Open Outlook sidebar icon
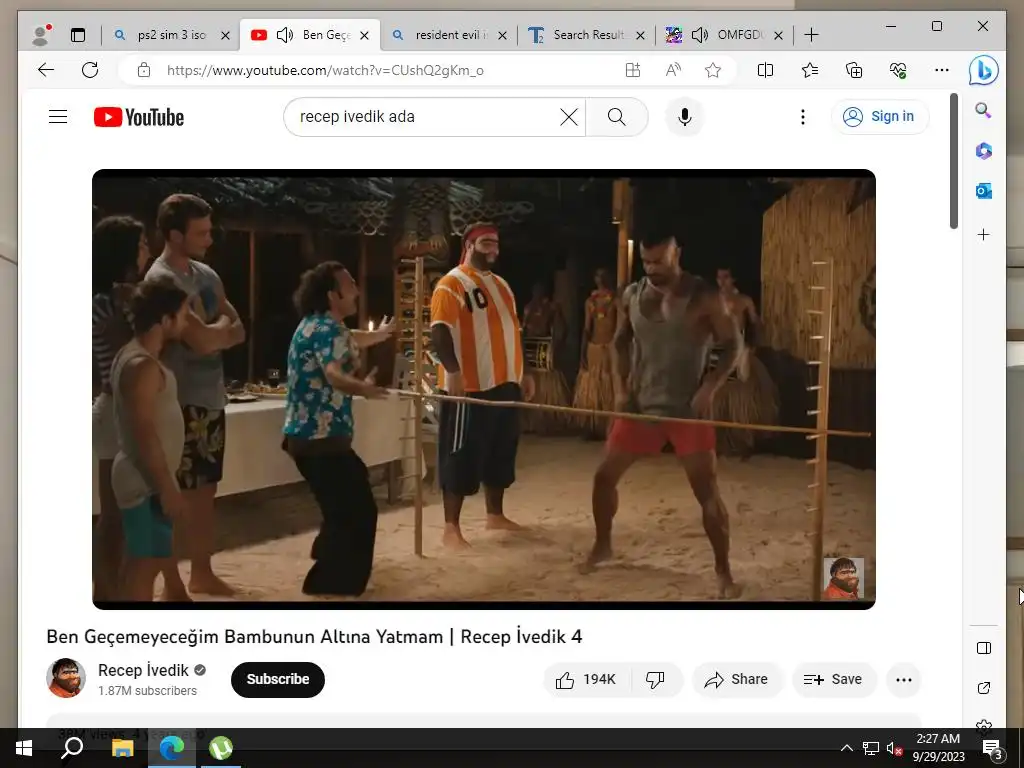The width and height of the screenshot is (1024, 768). pos(984,191)
